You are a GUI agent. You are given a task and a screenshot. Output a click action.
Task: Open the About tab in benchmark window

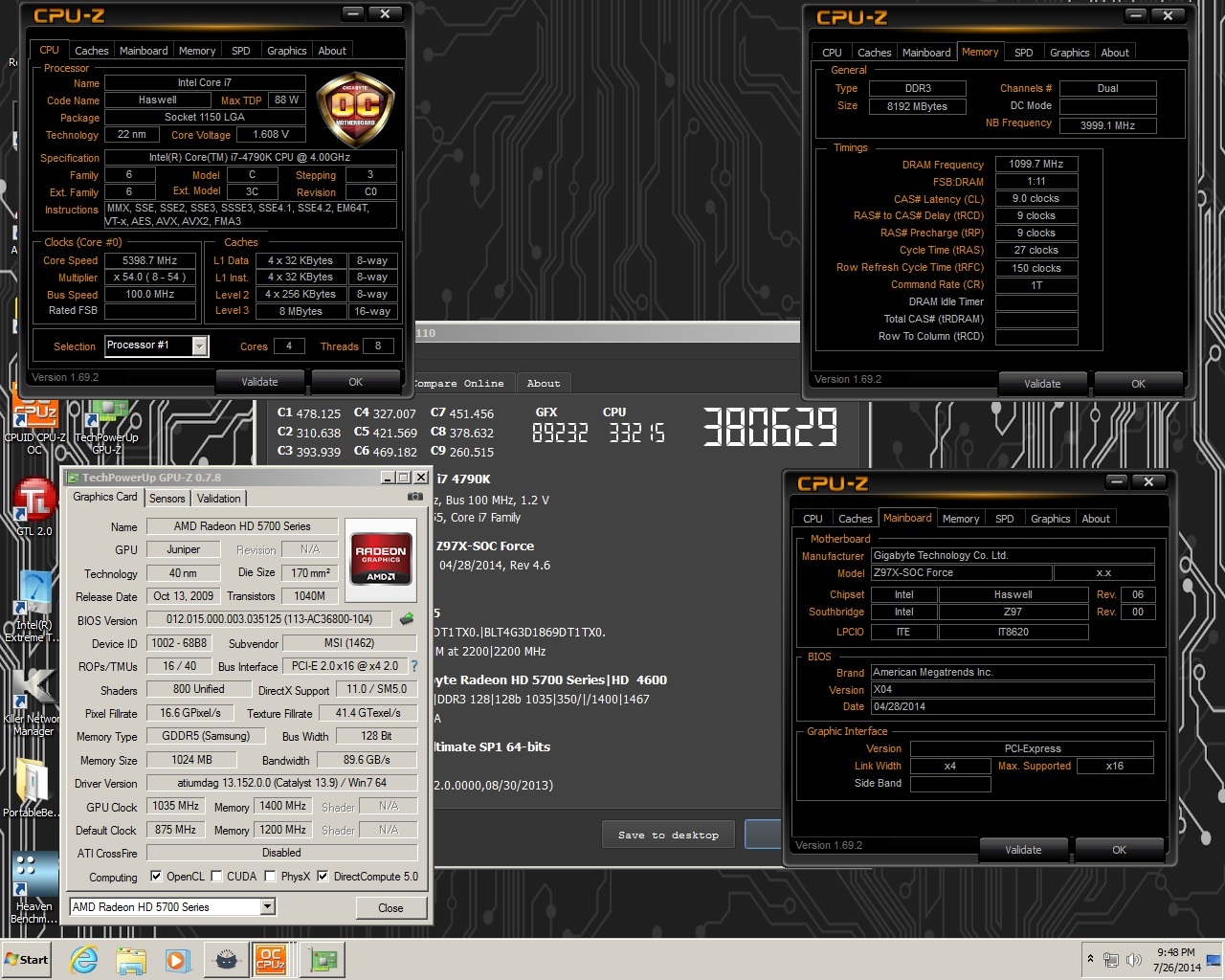(544, 383)
